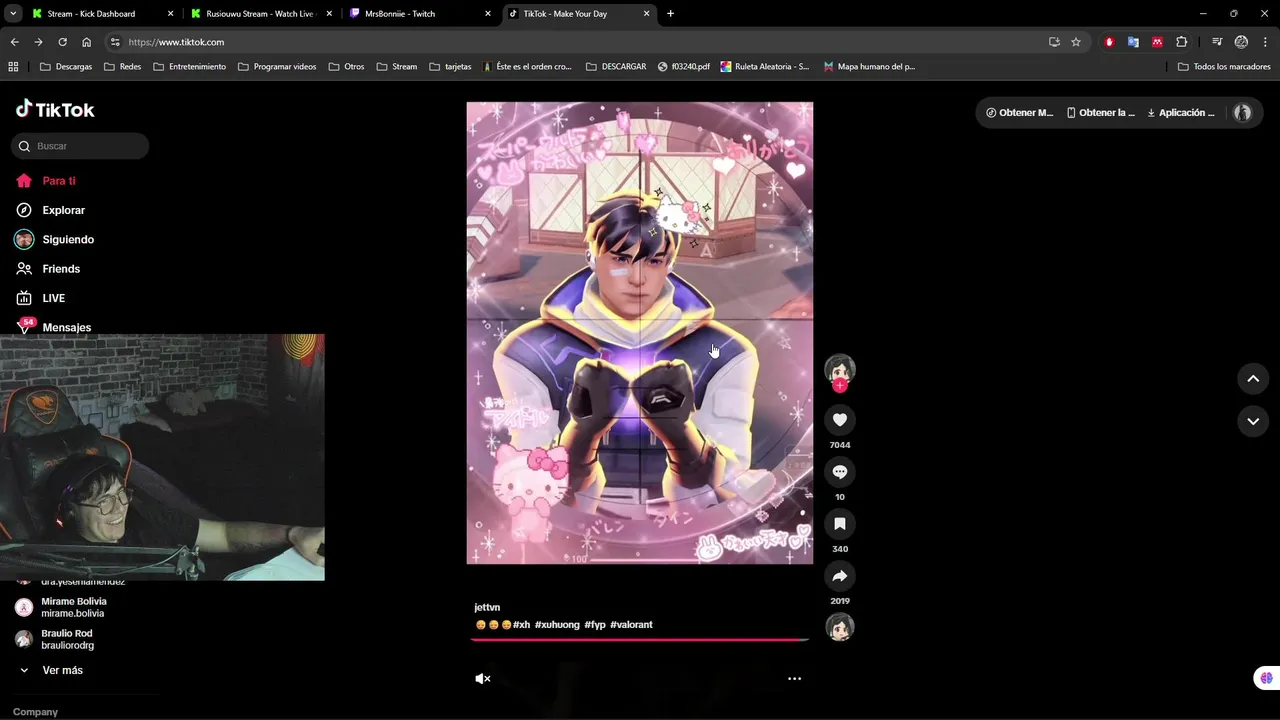1280x720 pixels.
Task: Click the purple floating widget at bottom right
Action: (x=1266, y=678)
